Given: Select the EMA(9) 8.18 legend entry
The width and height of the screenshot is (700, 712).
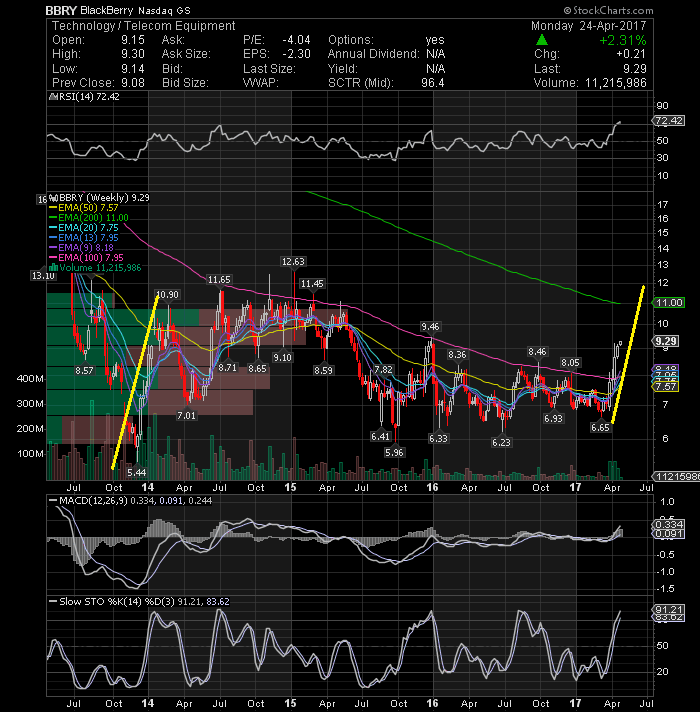Looking at the screenshot, I should coord(81,247).
